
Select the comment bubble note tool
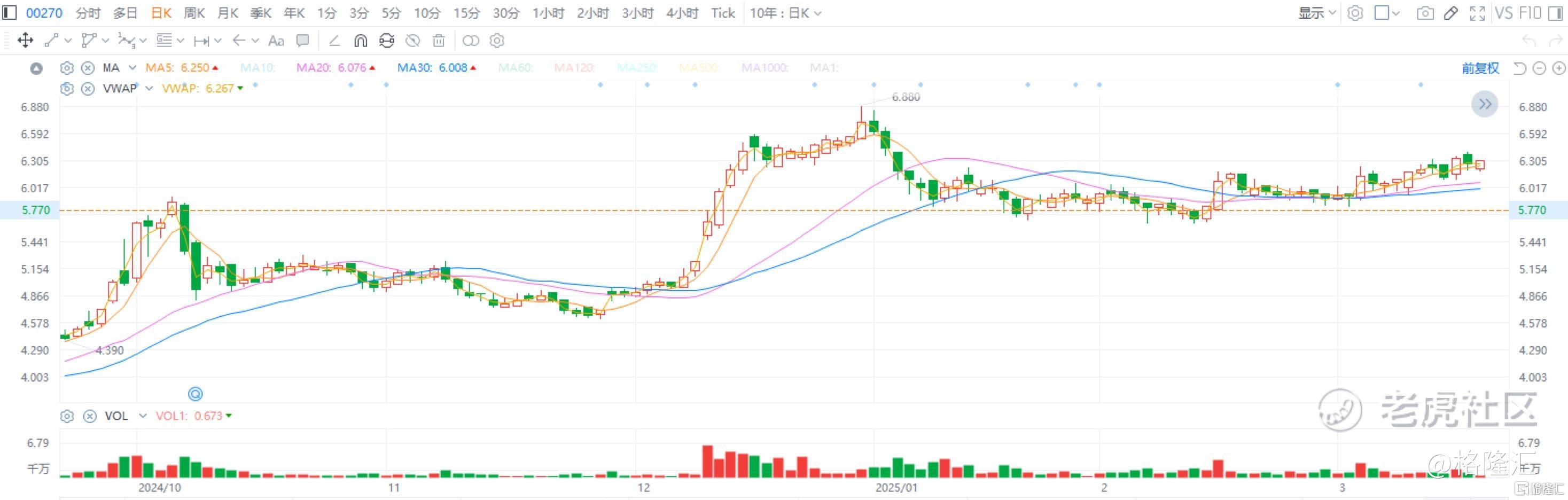302,41
